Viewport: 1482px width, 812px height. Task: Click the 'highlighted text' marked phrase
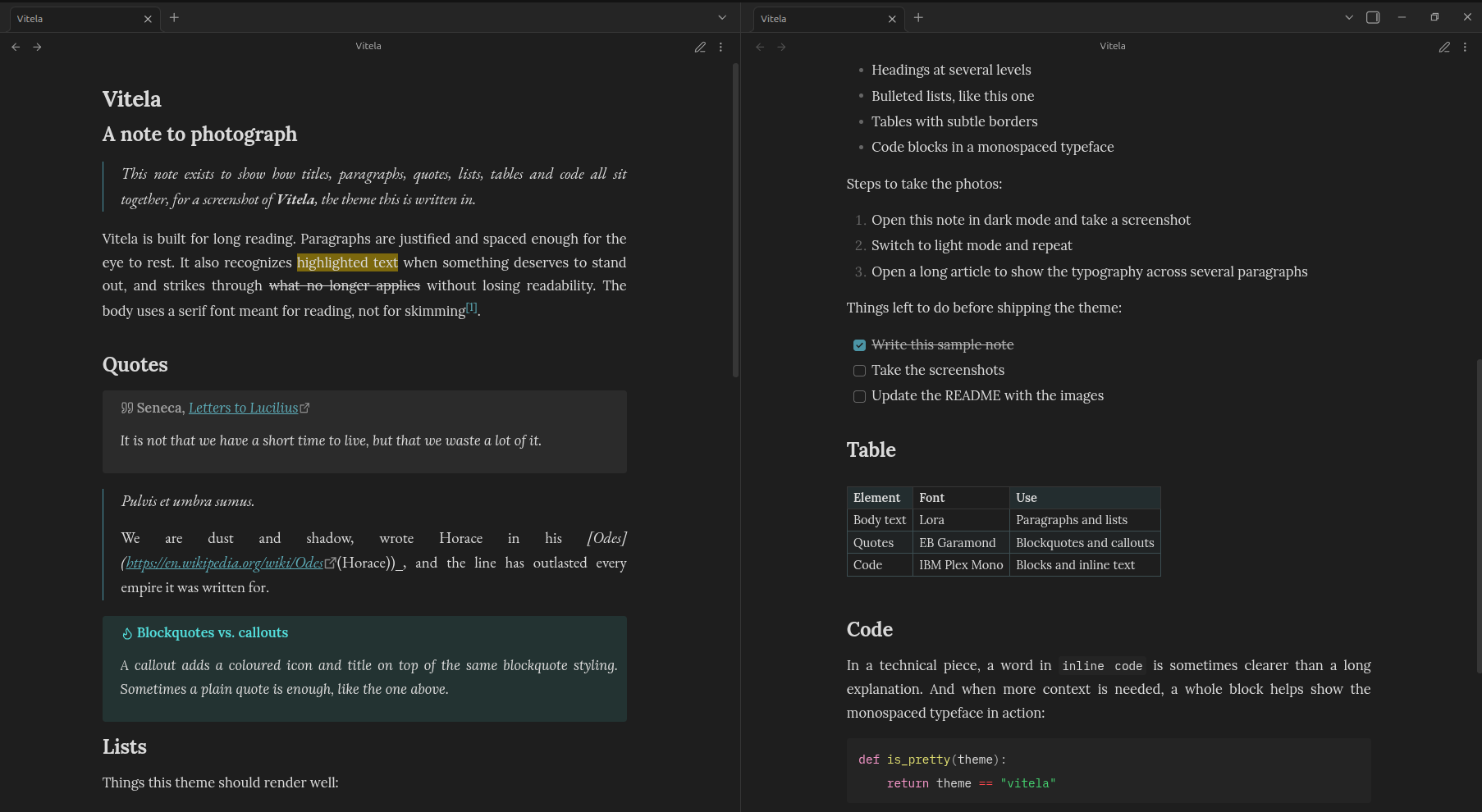coord(347,262)
